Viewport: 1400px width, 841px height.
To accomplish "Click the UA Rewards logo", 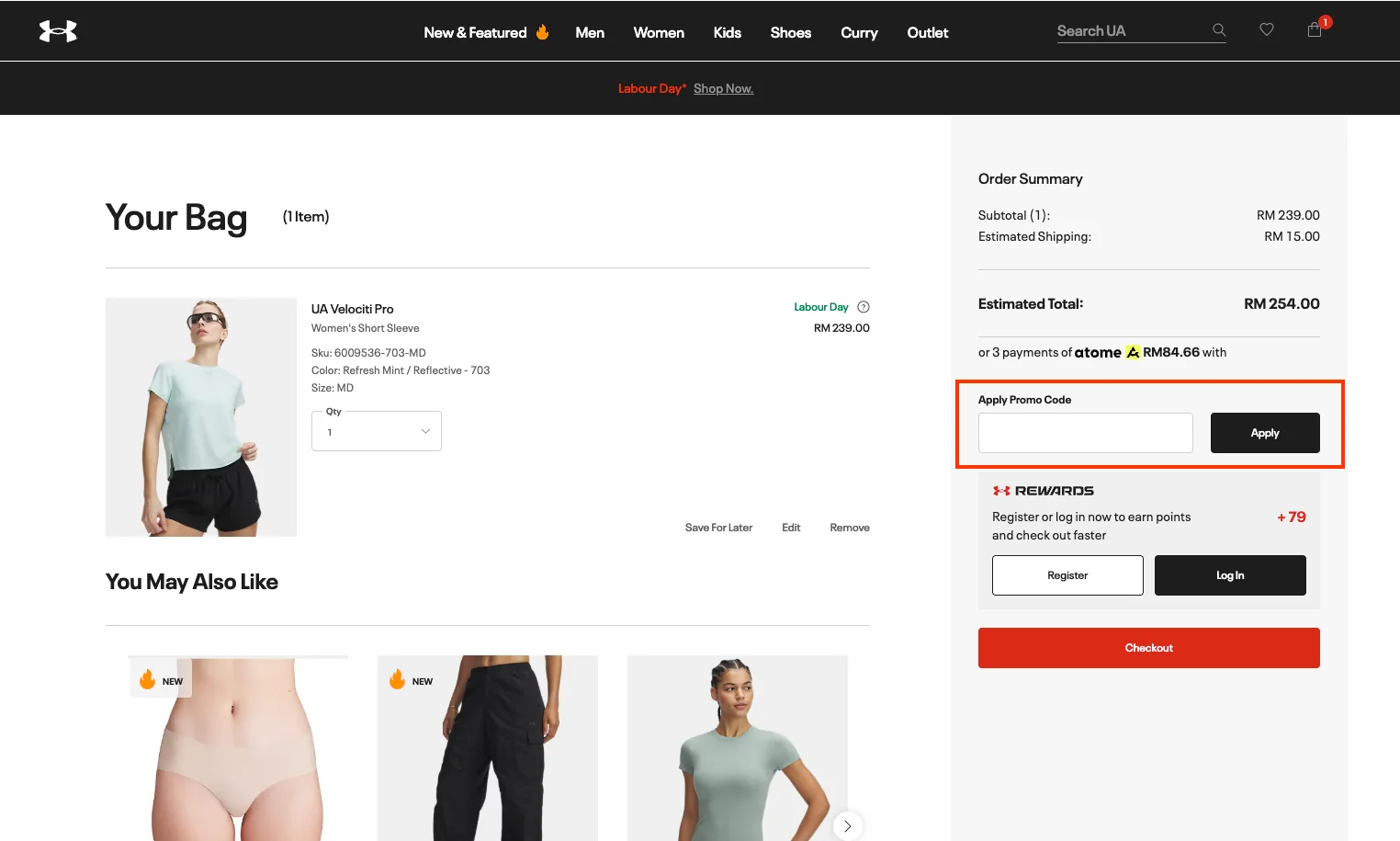I will coord(1044,491).
